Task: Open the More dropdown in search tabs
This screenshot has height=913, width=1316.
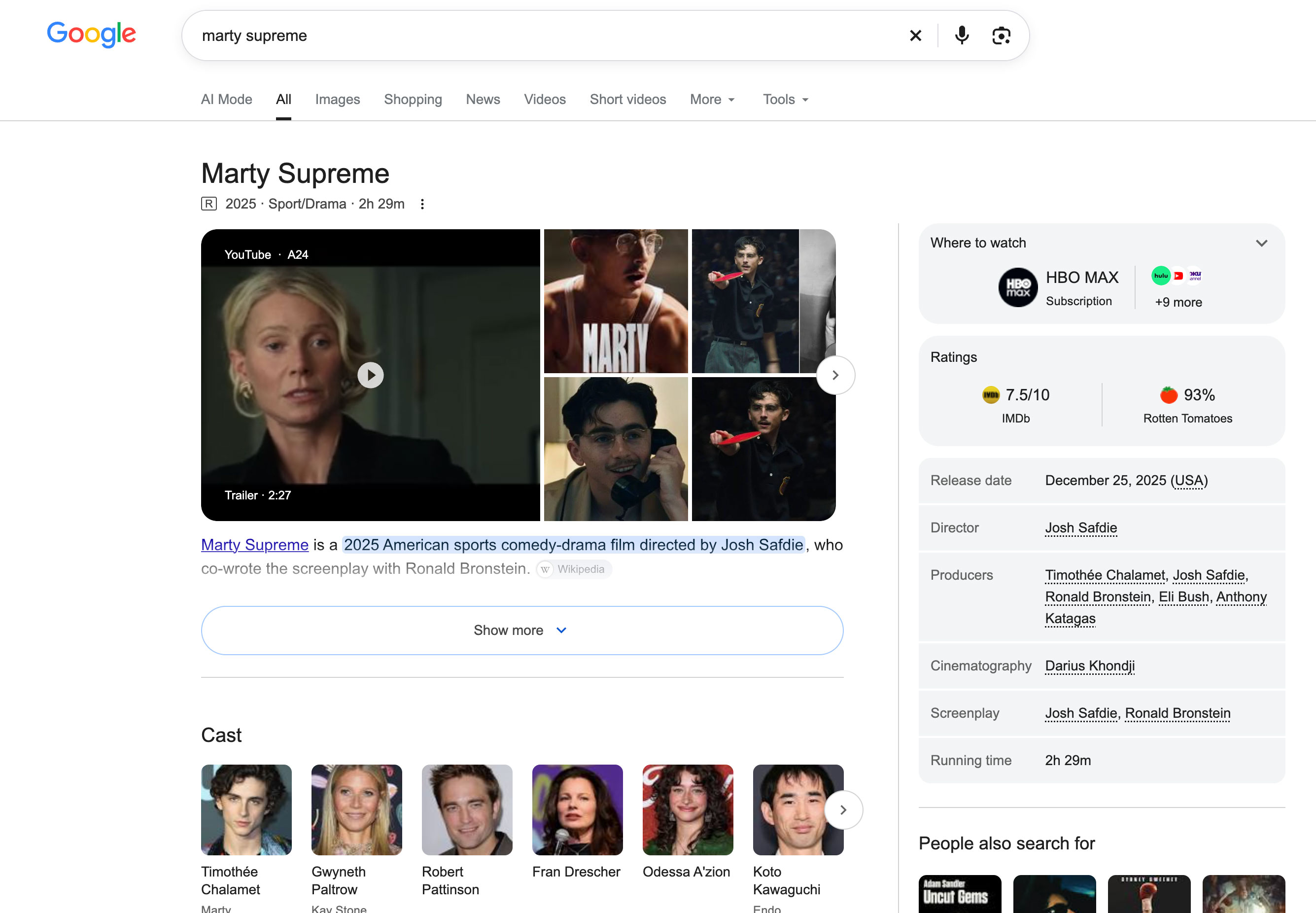Action: [x=712, y=100]
